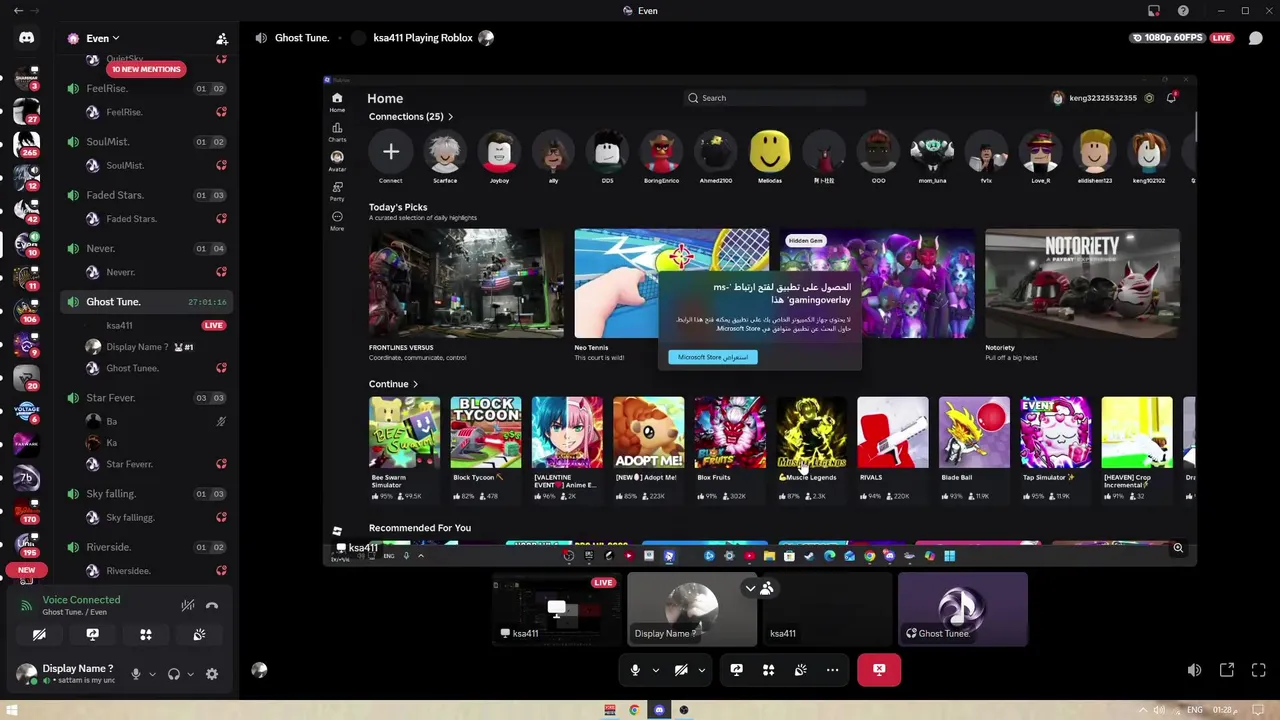This screenshot has height=720, width=1280.
Task: Open Roblox Avatar sidebar icon in stream
Action: point(337,161)
